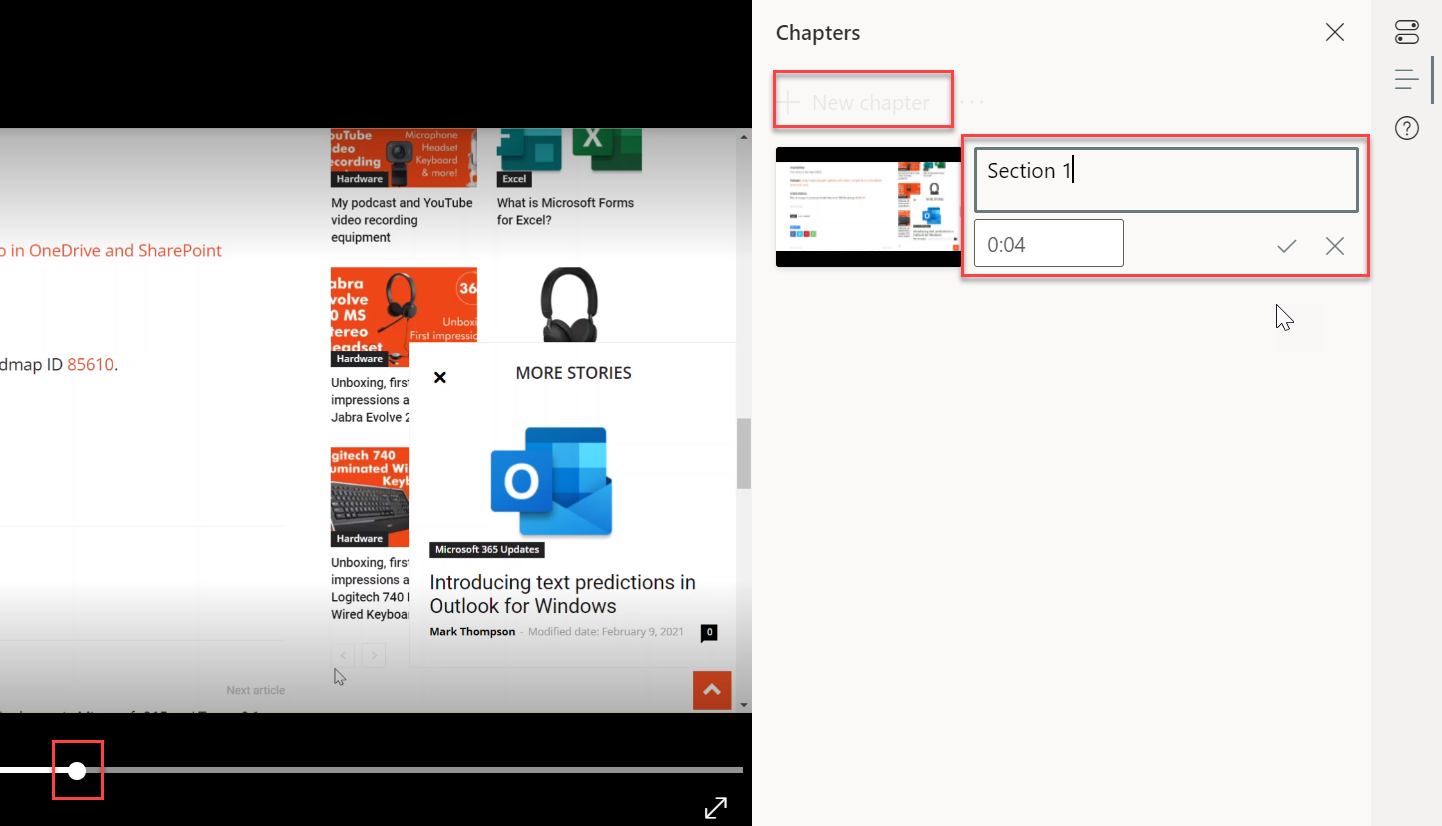Click the scrollbar down arrow in the video
The height and width of the screenshot is (826, 1442).
click(x=743, y=705)
